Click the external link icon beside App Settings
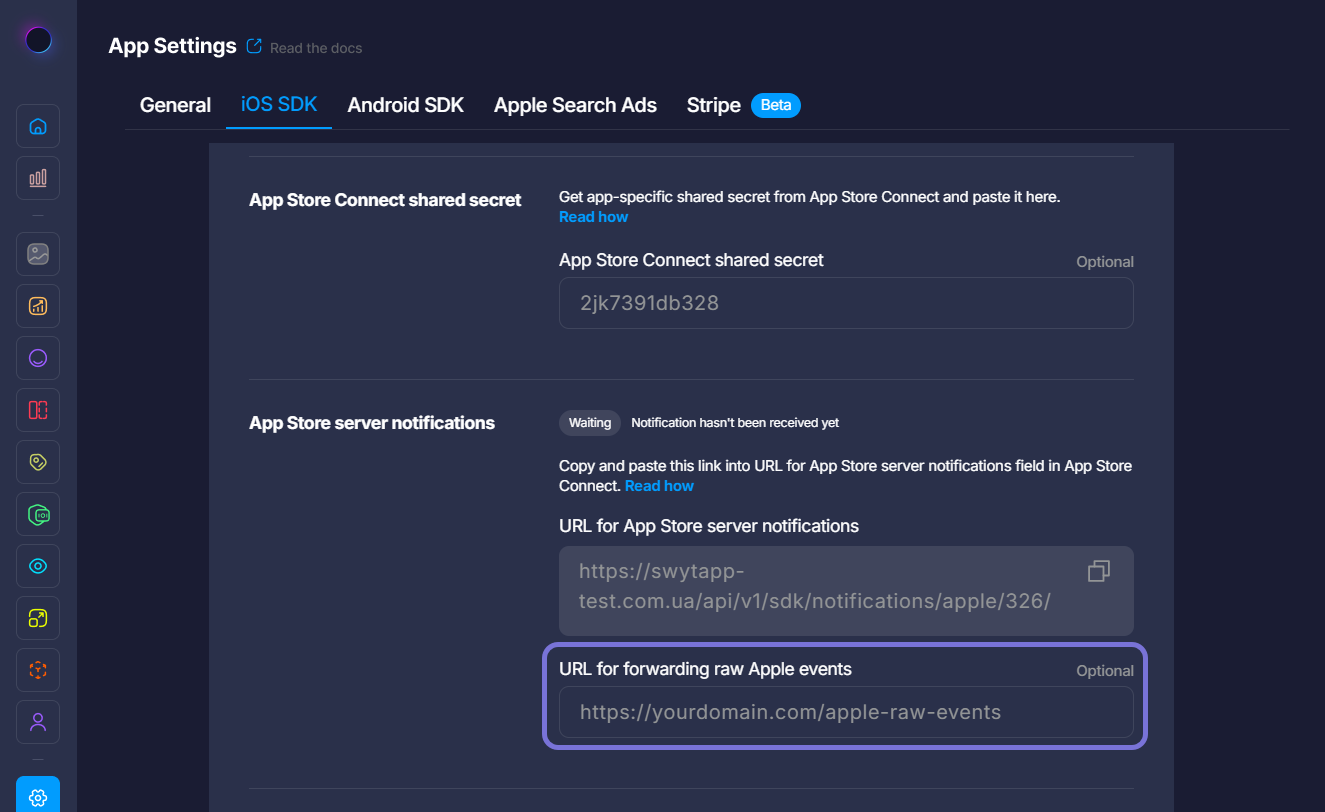The height and width of the screenshot is (812, 1325). [x=254, y=46]
